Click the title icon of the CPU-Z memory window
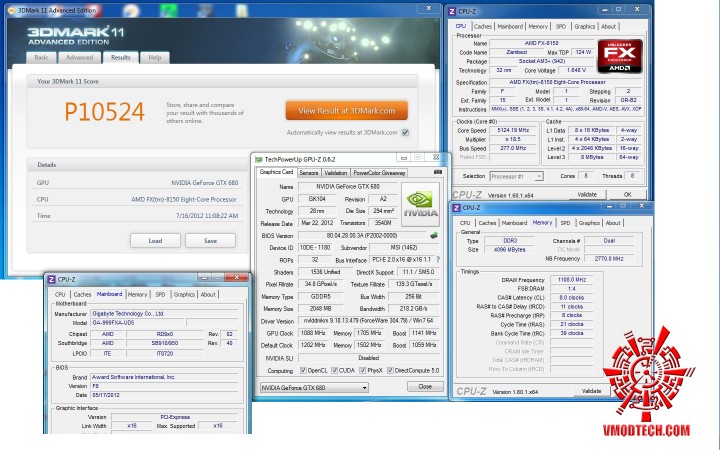720x450 pixels. click(456, 208)
